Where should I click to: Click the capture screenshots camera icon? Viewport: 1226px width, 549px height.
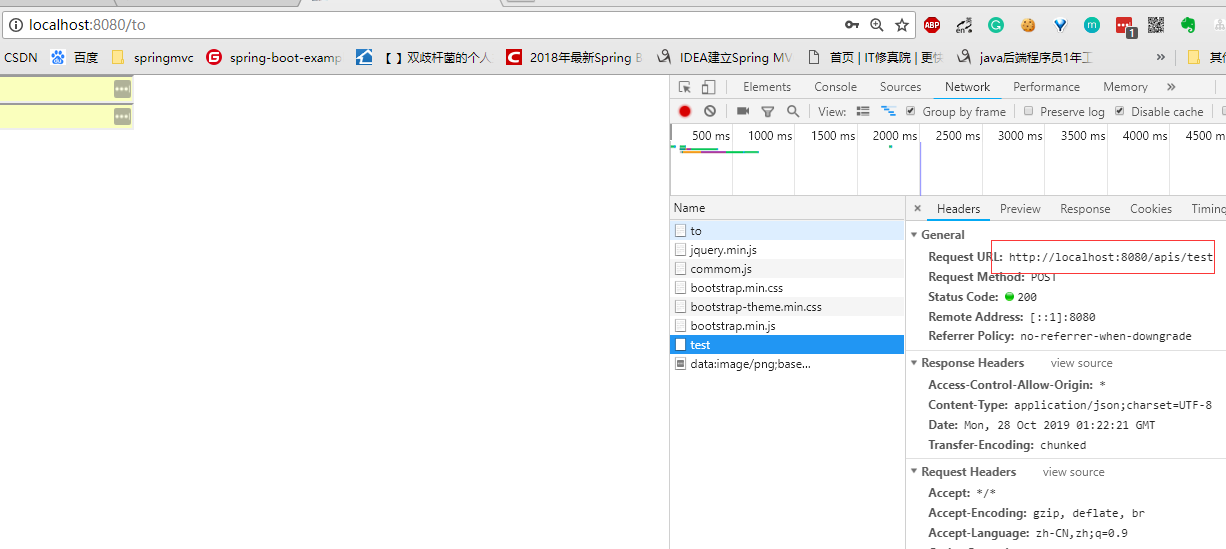743,112
